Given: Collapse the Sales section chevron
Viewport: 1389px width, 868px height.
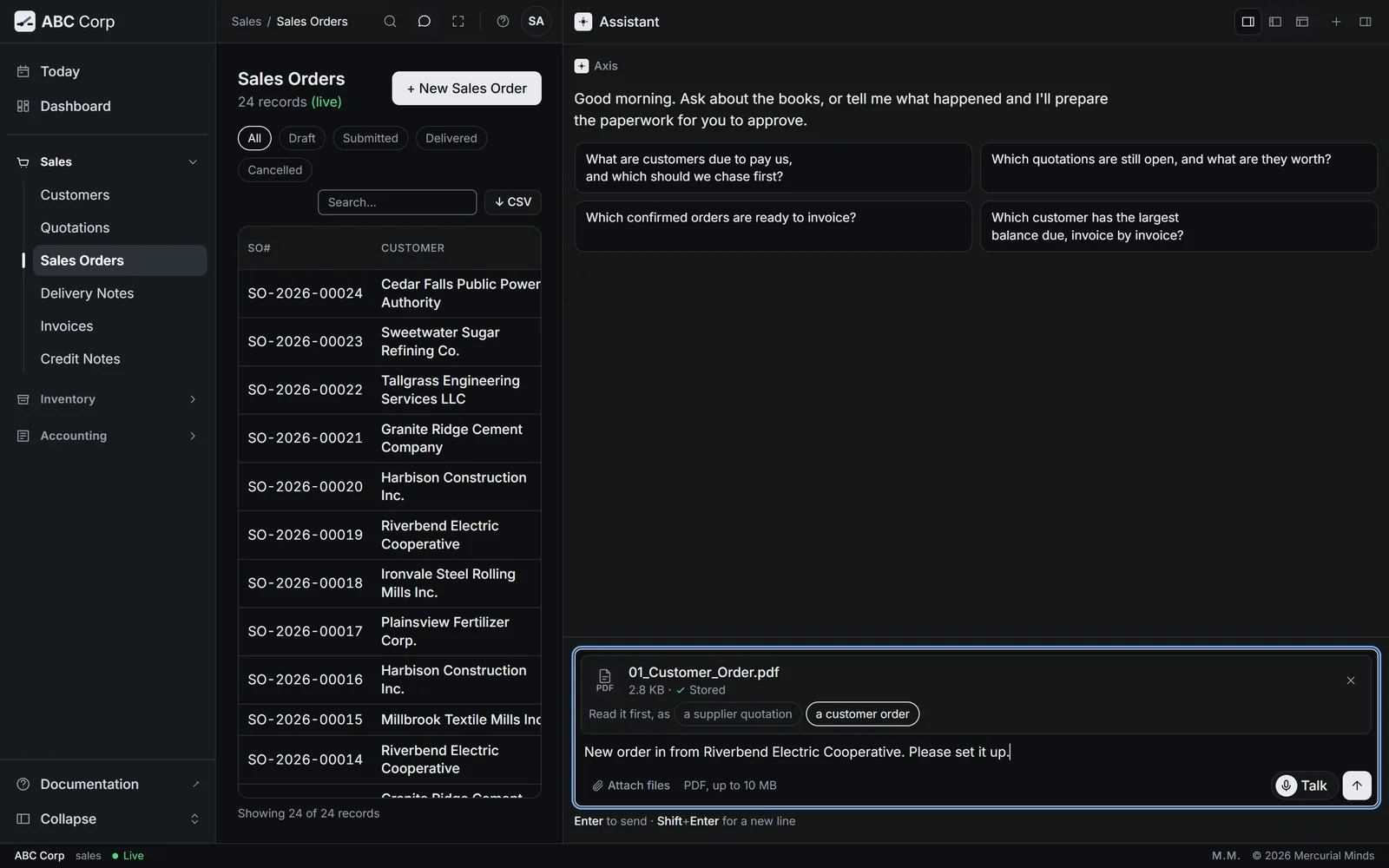Looking at the screenshot, I should tap(193, 162).
